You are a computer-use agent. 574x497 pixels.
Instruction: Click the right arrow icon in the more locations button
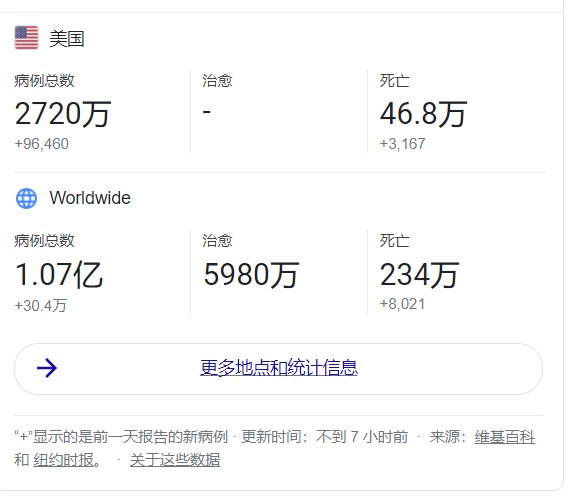(x=47, y=368)
